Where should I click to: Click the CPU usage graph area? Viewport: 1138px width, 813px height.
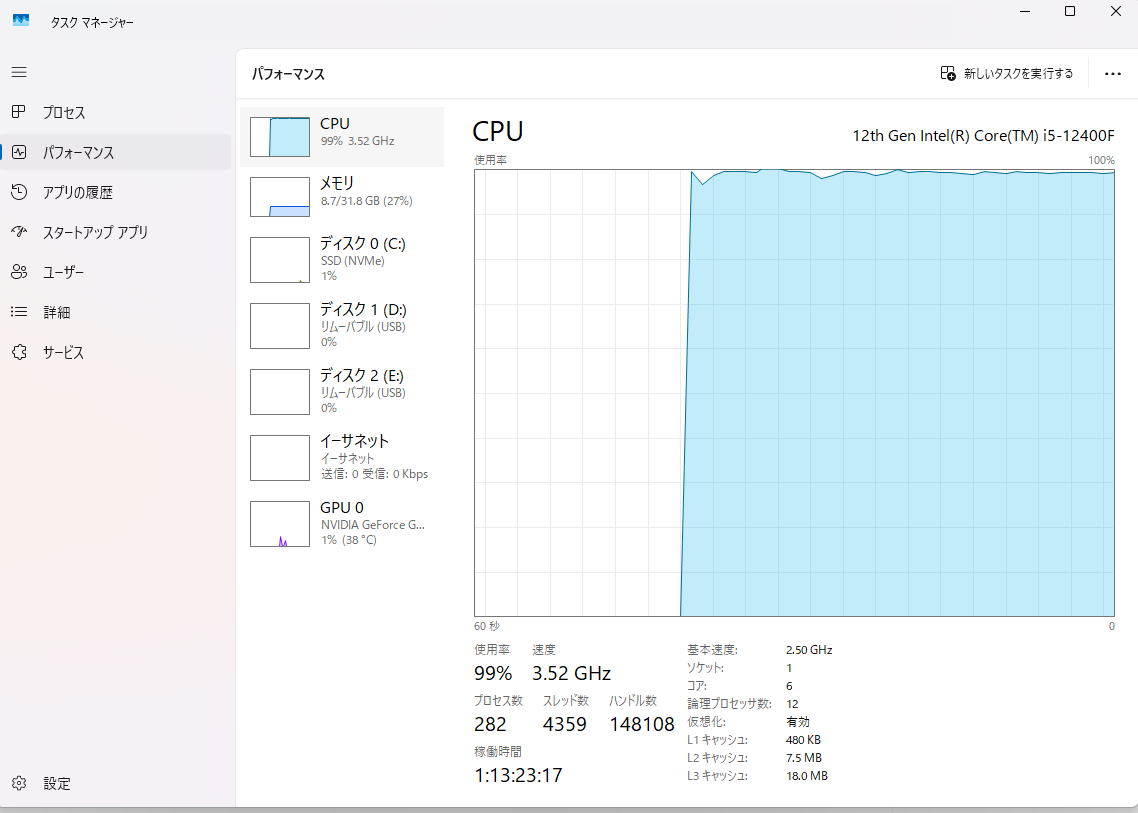point(794,392)
